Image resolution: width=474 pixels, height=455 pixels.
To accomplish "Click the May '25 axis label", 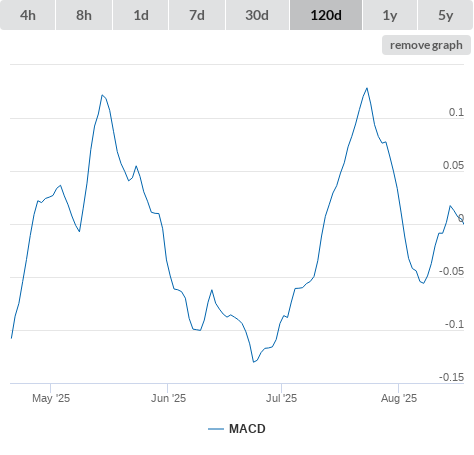I will (51, 398).
